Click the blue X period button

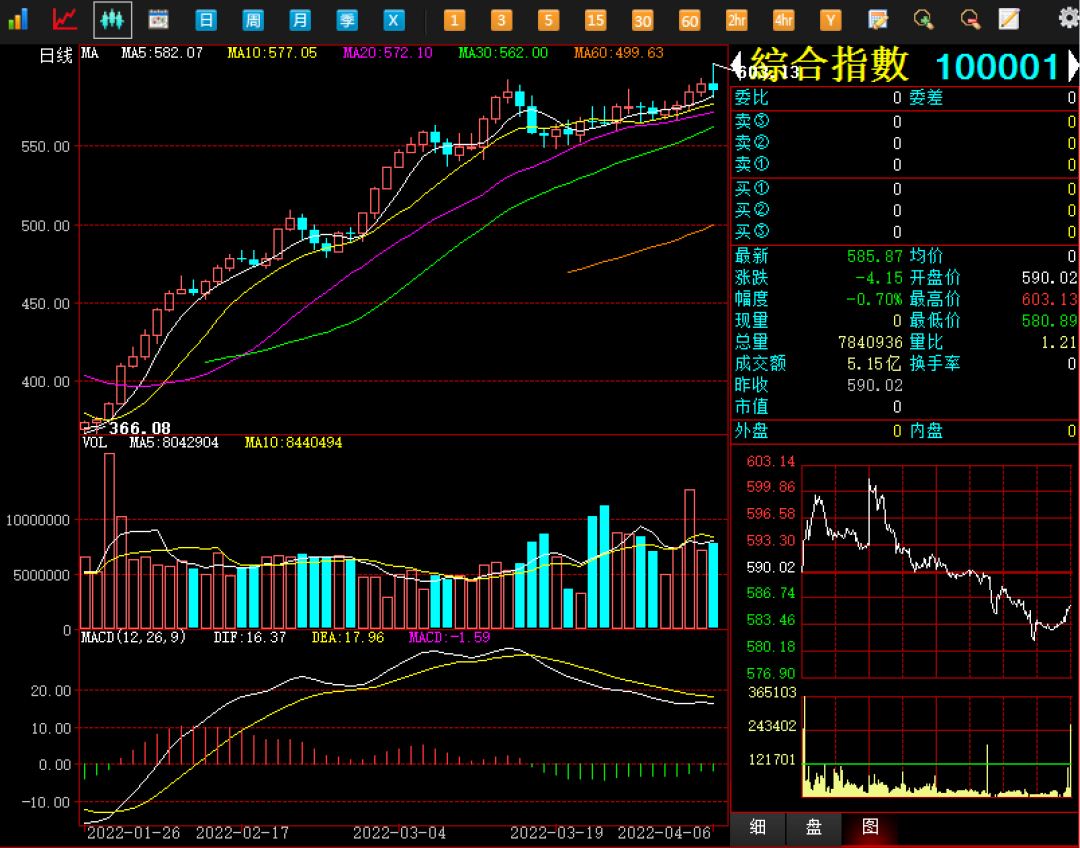pos(393,21)
